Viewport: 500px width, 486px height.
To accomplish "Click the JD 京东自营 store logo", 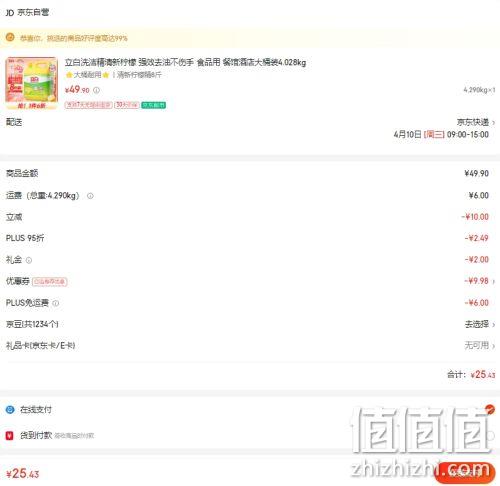I will click(x=27, y=12).
